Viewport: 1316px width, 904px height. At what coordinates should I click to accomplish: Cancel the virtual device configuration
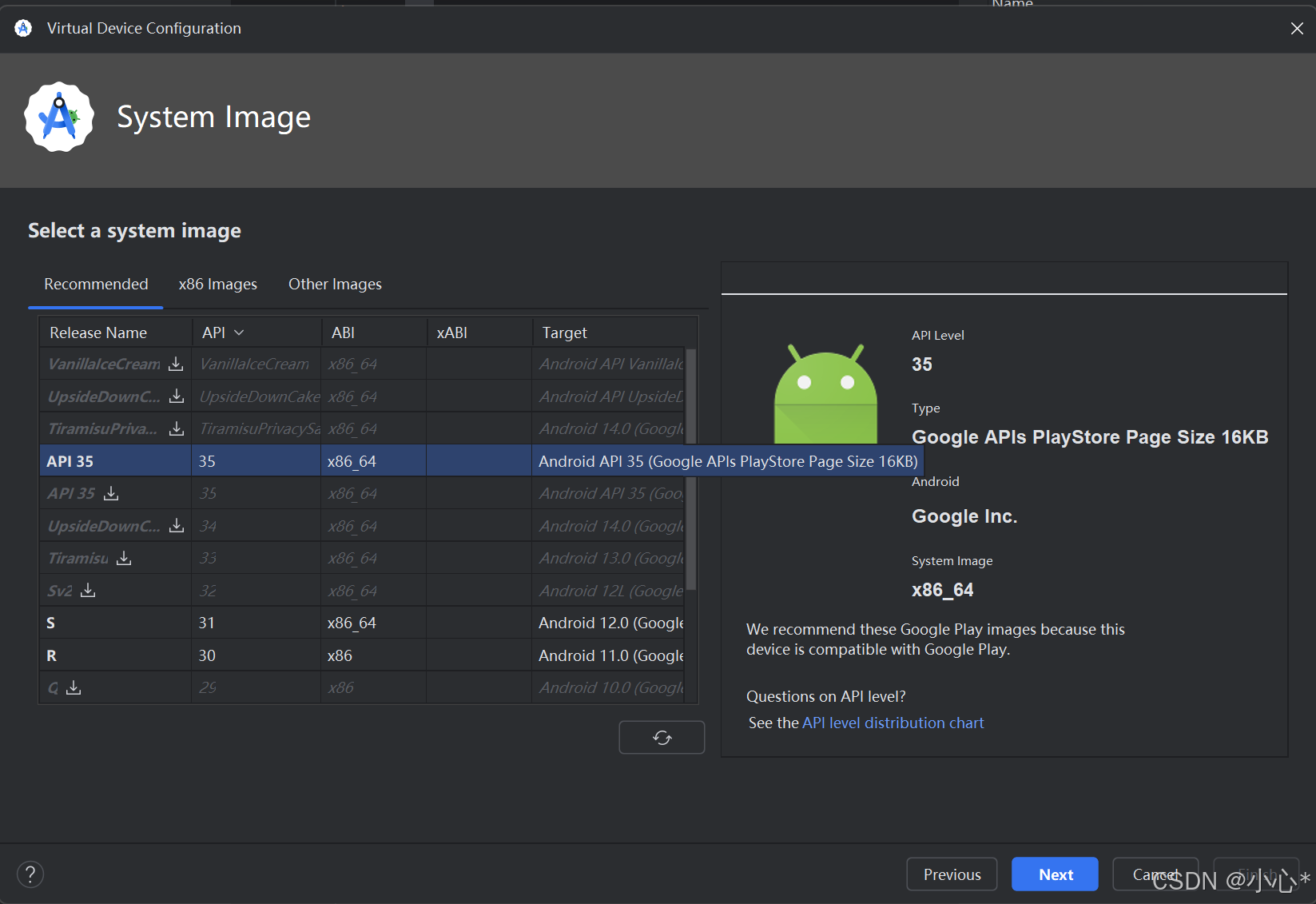coord(1155,874)
